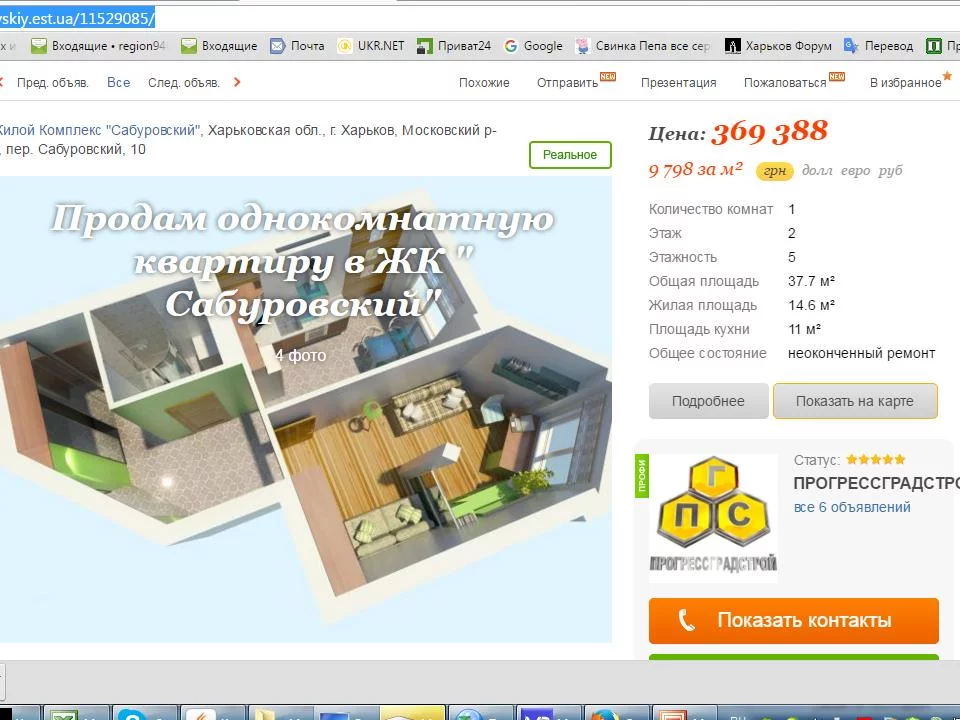Open the 'Свинка Пепа все сер' bookmark
The height and width of the screenshot is (720, 960).
(643, 46)
